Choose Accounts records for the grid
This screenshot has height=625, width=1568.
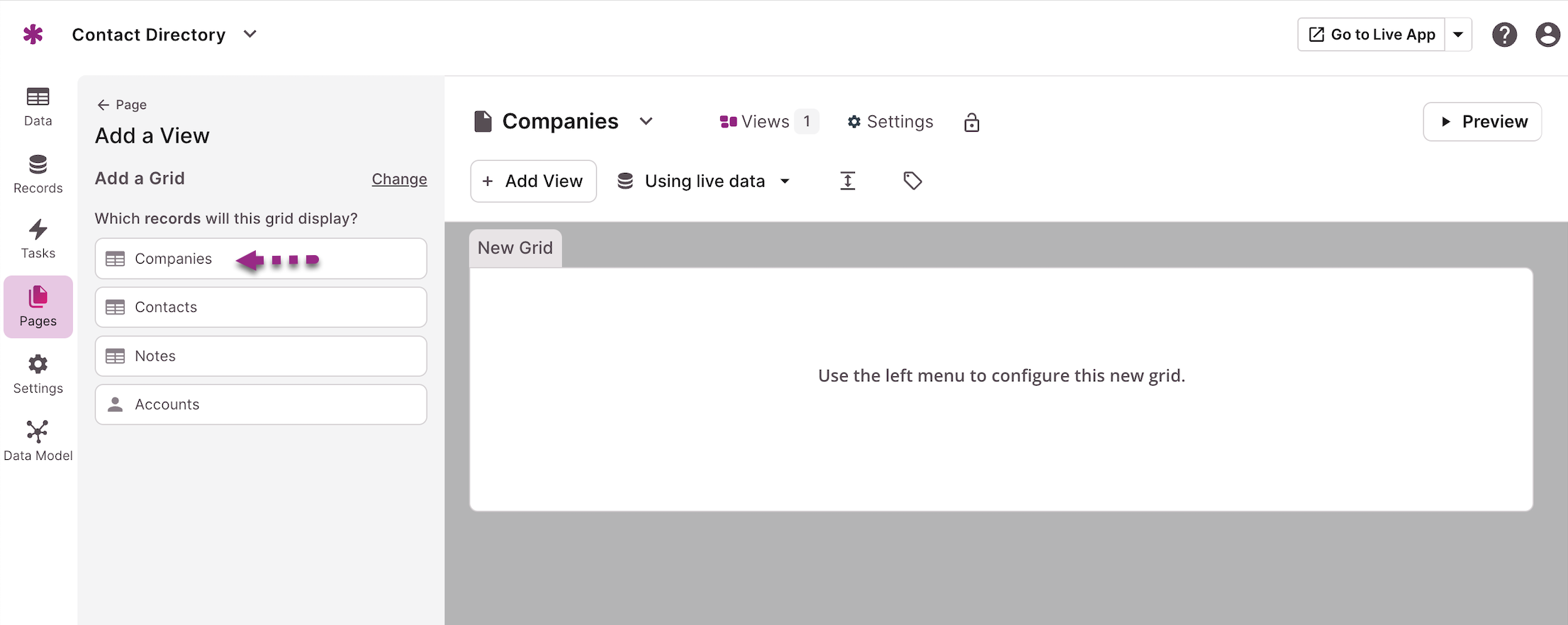[x=261, y=405]
